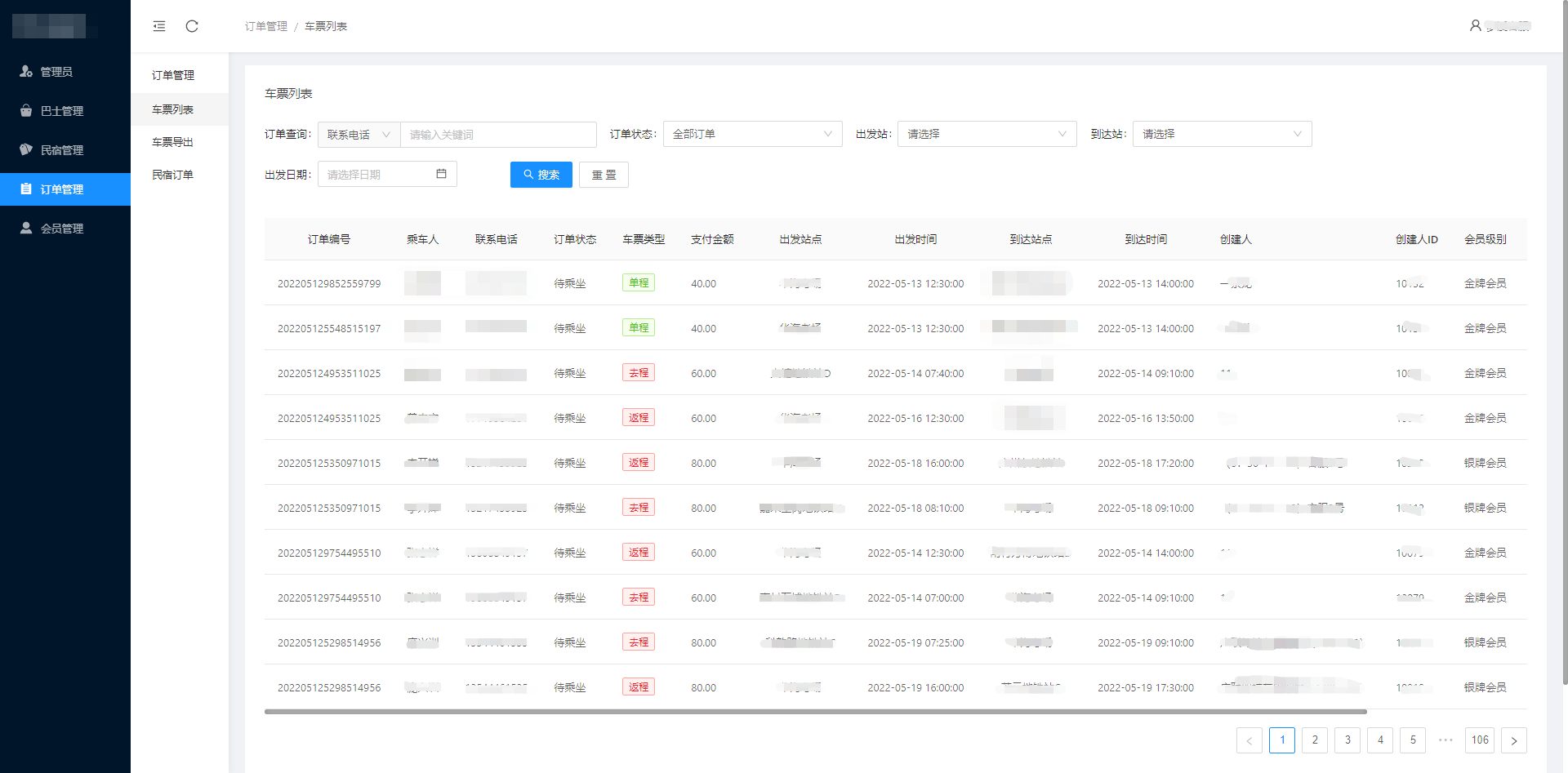Screen dimensions: 1568x773
Task: Open the 民宿管理 sidebar menu
Action: [x=65, y=150]
